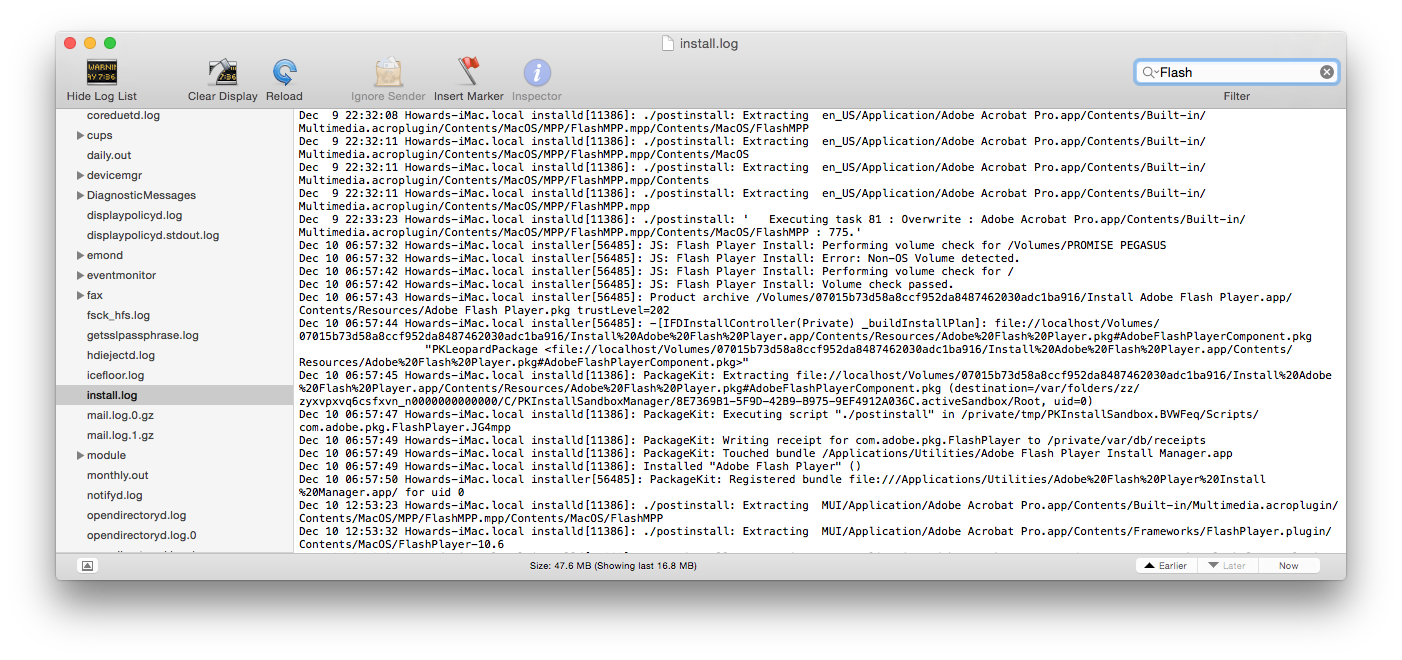Reload the current log
Screen dimensions: 1402x660
pos(284,72)
